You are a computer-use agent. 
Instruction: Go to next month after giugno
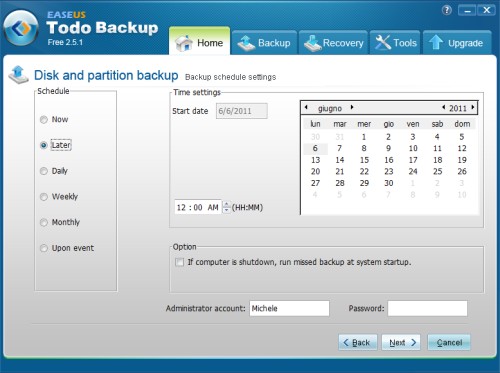352,107
